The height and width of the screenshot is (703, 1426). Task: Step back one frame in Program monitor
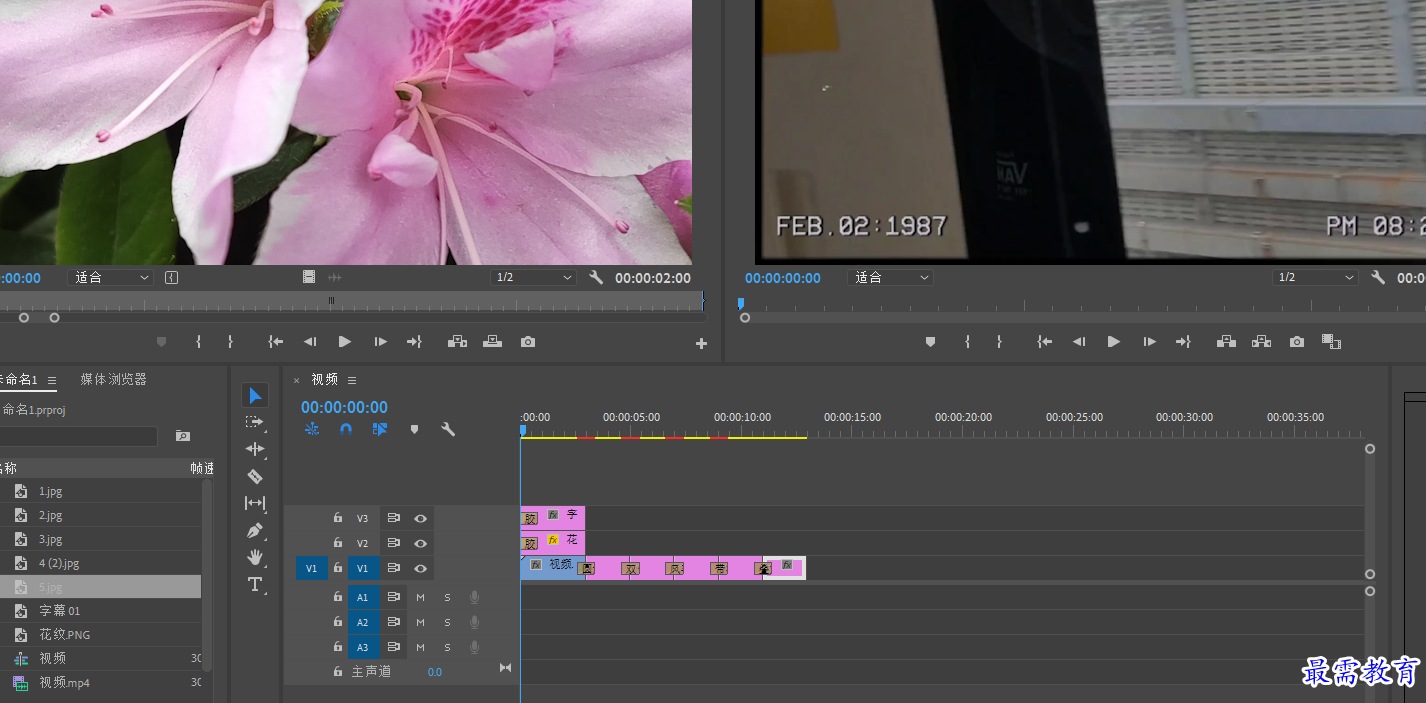1079,342
